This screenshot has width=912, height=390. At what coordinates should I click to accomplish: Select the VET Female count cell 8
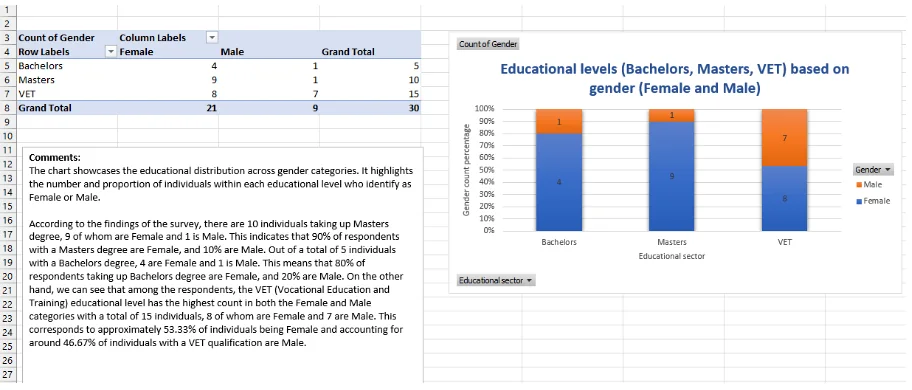click(168, 94)
